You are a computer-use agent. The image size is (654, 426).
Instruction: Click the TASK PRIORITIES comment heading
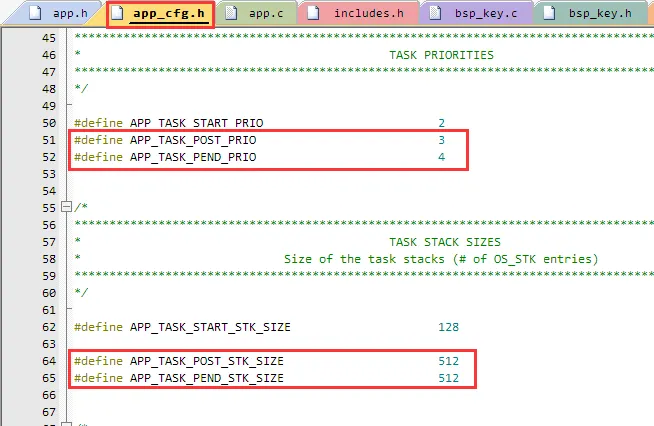[441, 54]
